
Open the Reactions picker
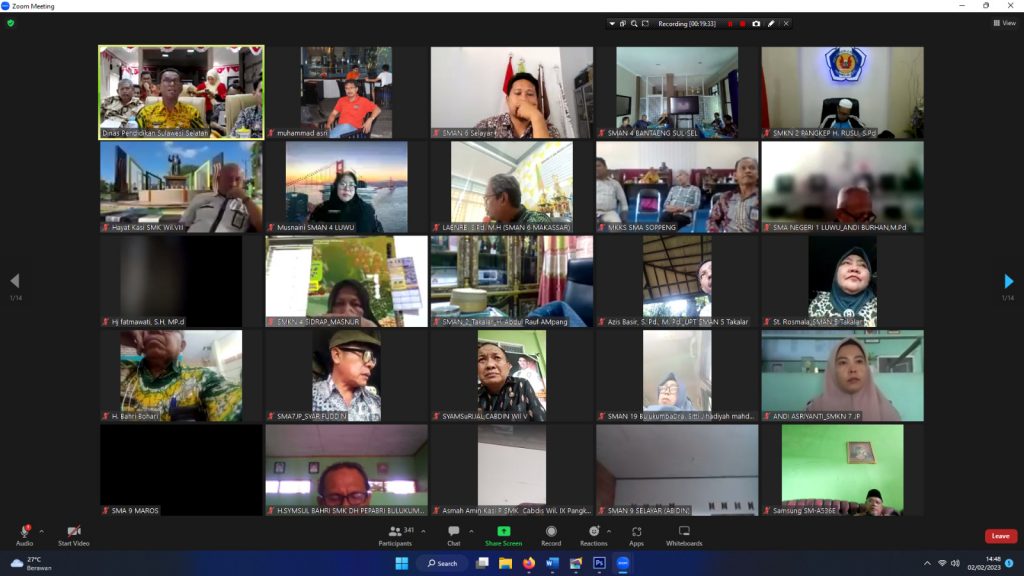coord(593,531)
